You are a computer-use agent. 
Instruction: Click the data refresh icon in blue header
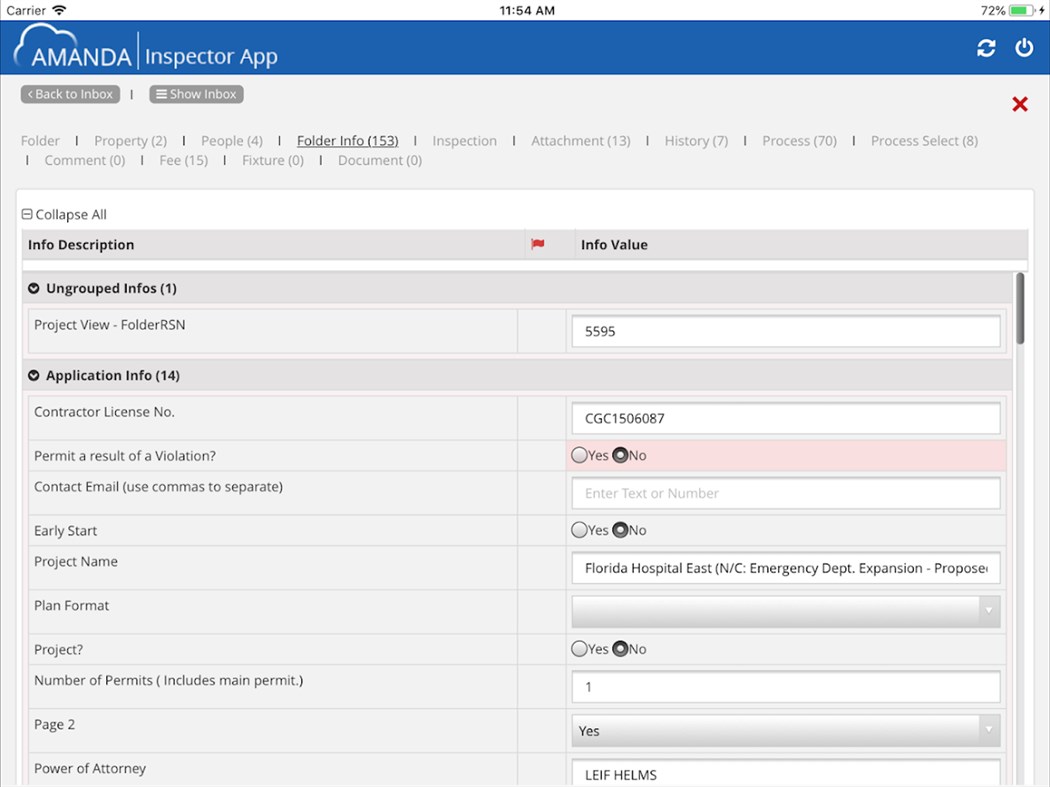click(x=986, y=47)
